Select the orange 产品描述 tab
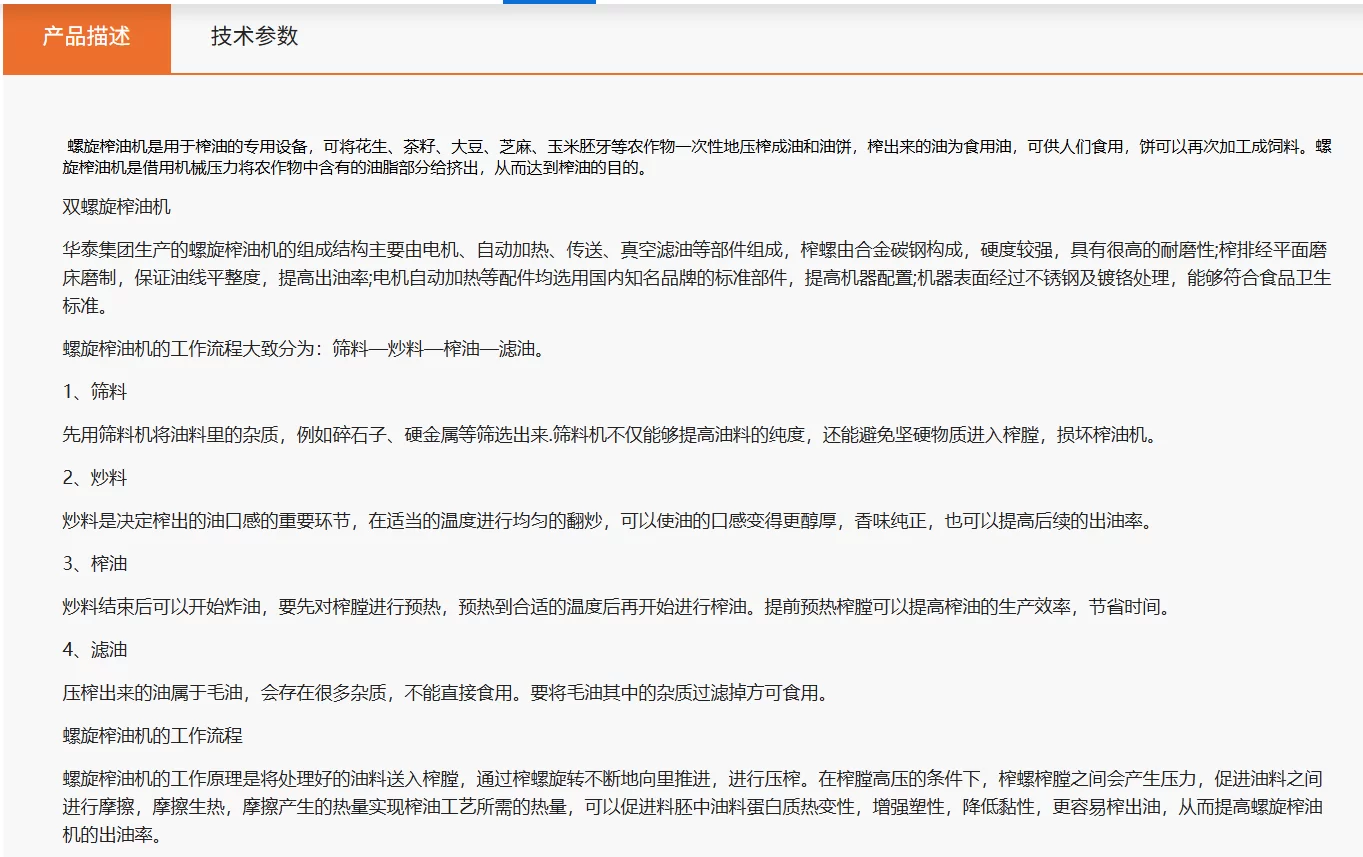The width and height of the screenshot is (1363, 857). (87, 37)
